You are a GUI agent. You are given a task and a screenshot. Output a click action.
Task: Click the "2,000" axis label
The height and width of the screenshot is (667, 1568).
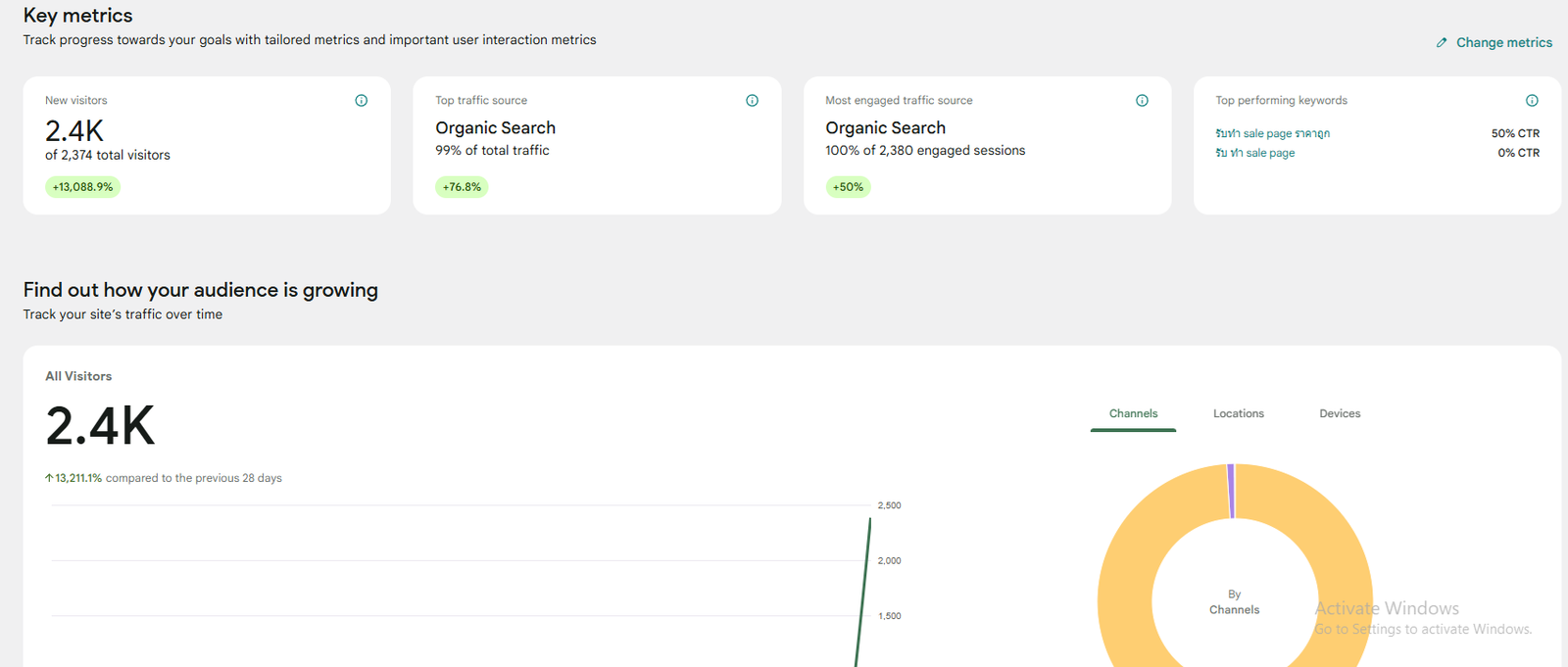(889, 560)
